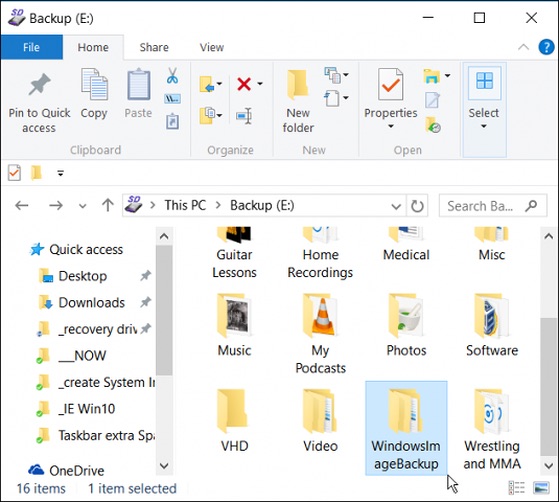Viewport: 559px width, 502px height.
Task: Switch to details view in status bar
Action: (517, 487)
